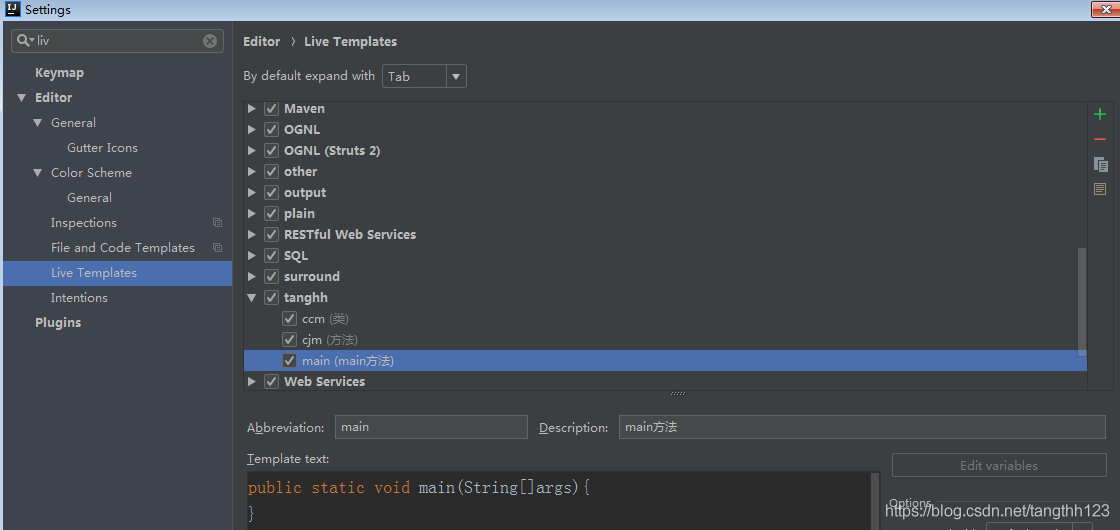
Task: Toggle the Web Services group checkbox
Action: coord(271,381)
